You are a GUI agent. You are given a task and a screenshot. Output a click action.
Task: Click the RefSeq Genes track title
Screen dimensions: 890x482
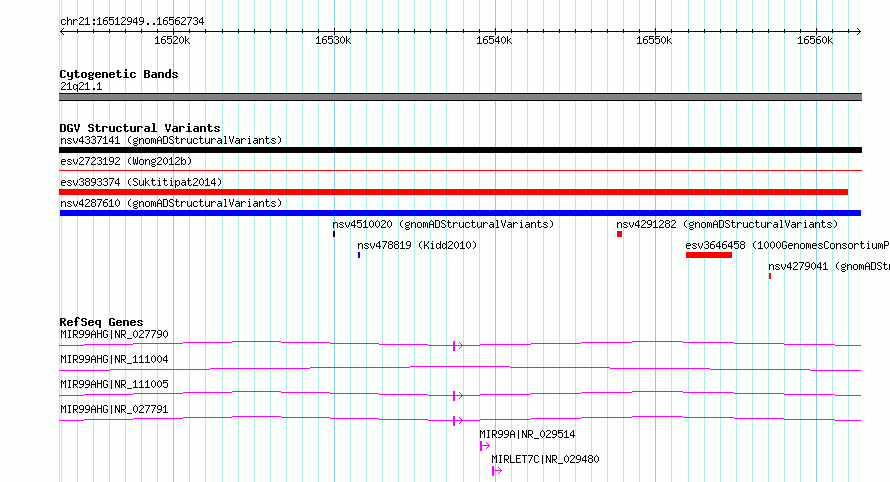[x=101, y=322]
